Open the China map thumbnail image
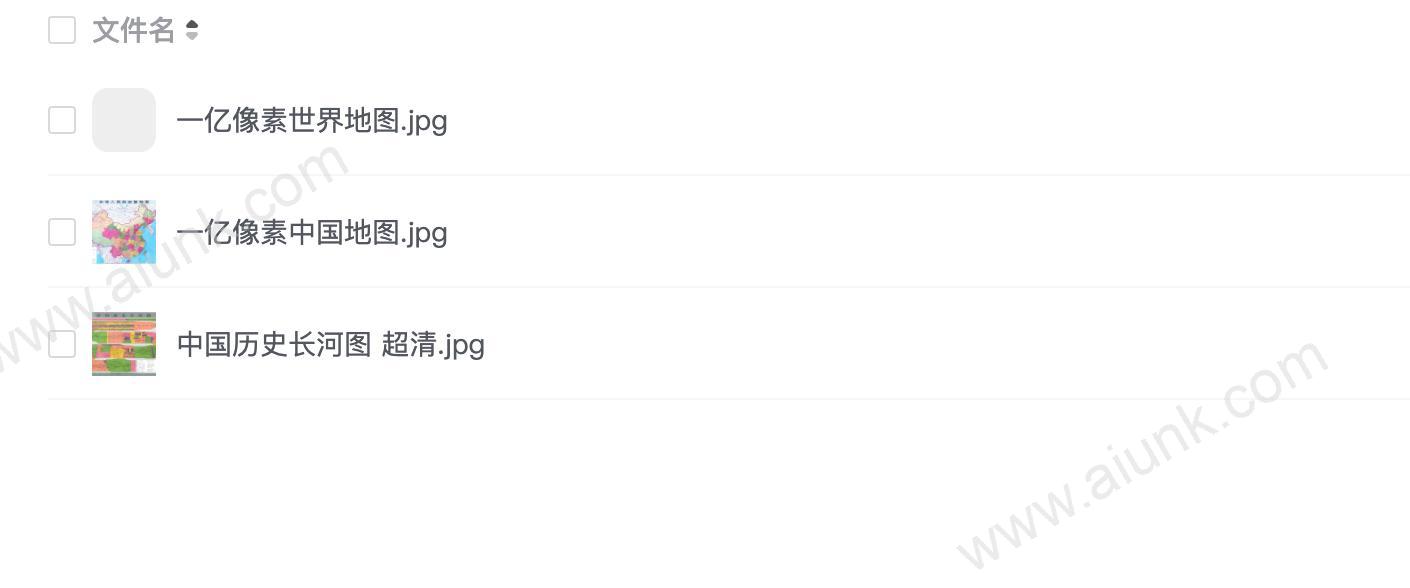 point(124,232)
